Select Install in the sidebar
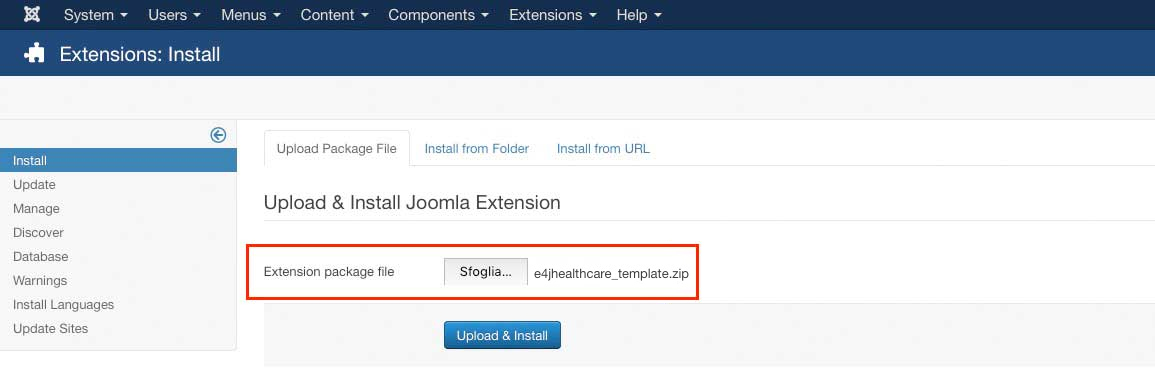 (x=118, y=160)
